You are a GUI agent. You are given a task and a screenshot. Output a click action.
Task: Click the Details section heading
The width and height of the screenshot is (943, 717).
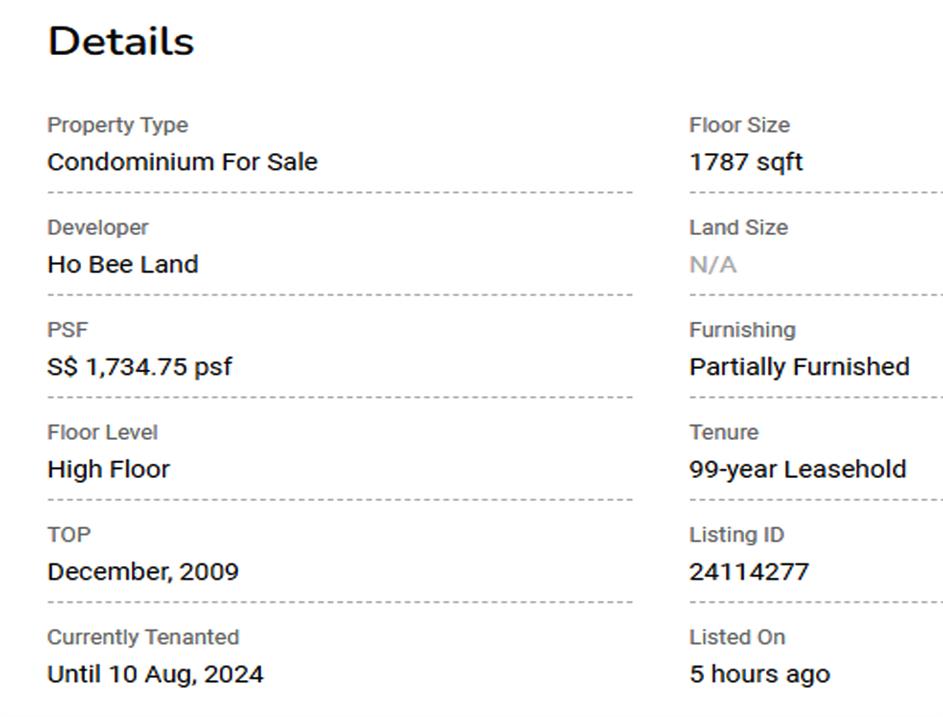click(x=120, y=42)
